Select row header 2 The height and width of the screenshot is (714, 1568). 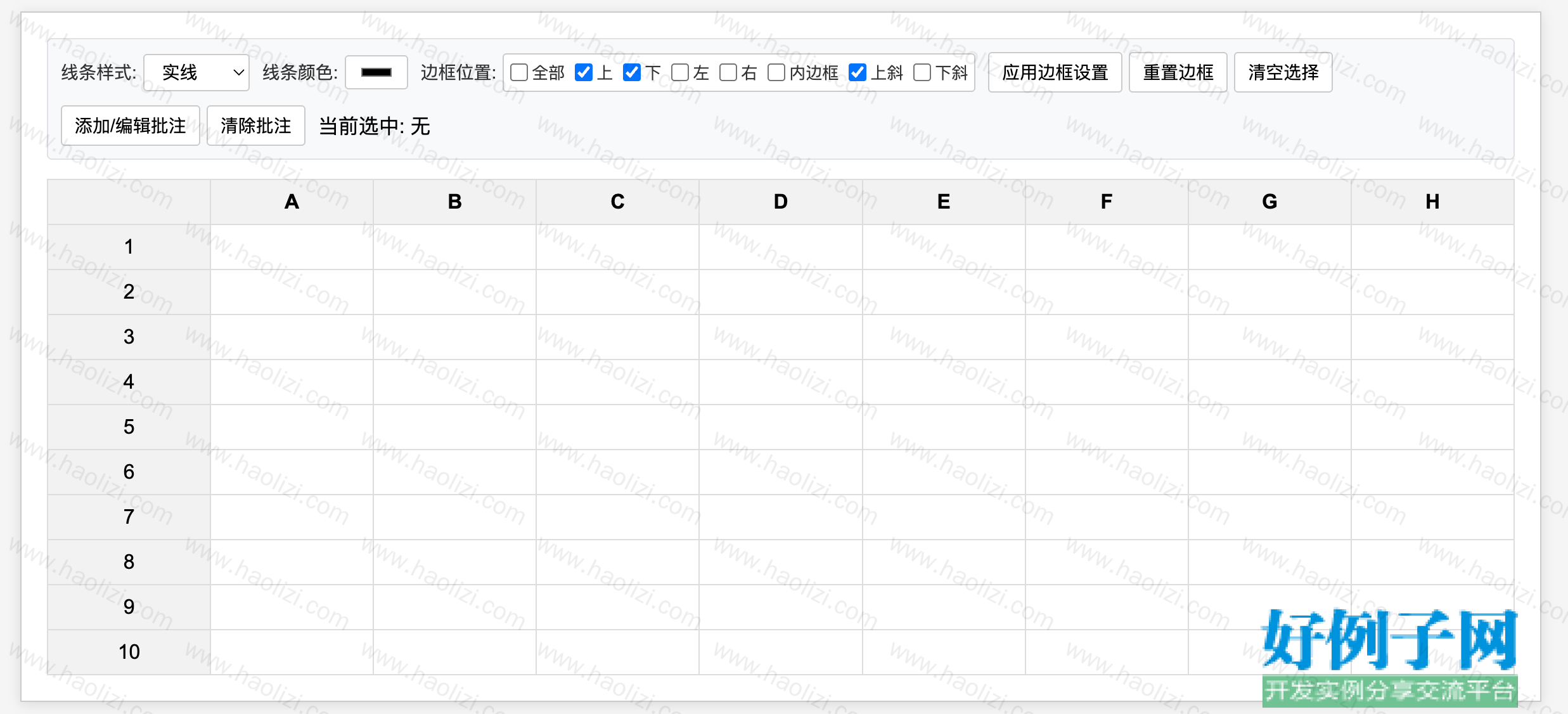coord(129,292)
